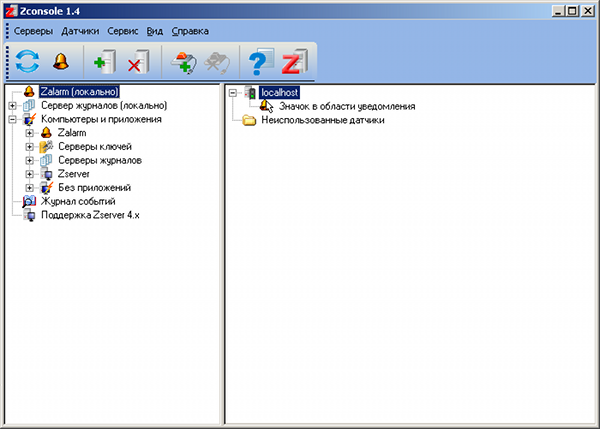Select the Zalarm child label
This screenshot has width=600, height=429.
click(72, 133)
